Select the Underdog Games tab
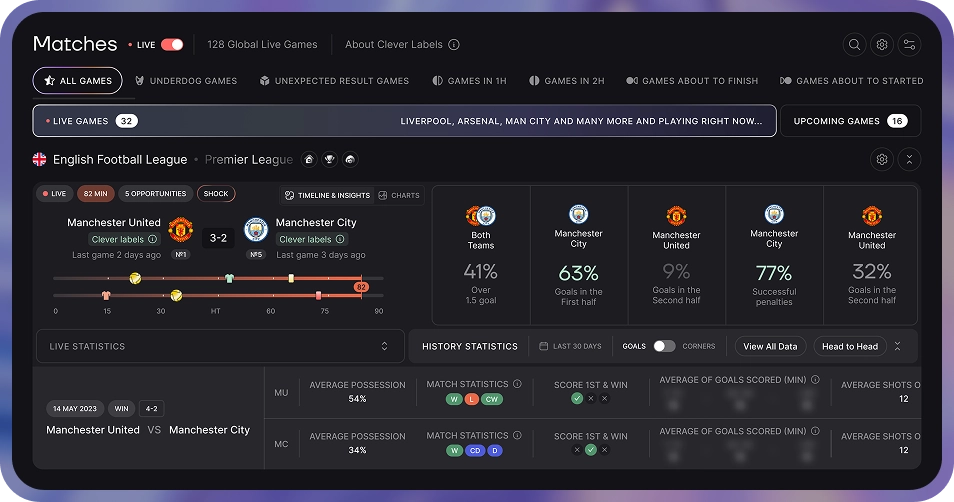The width and height of the screenshot is (954, 502). tap(186, 81)
